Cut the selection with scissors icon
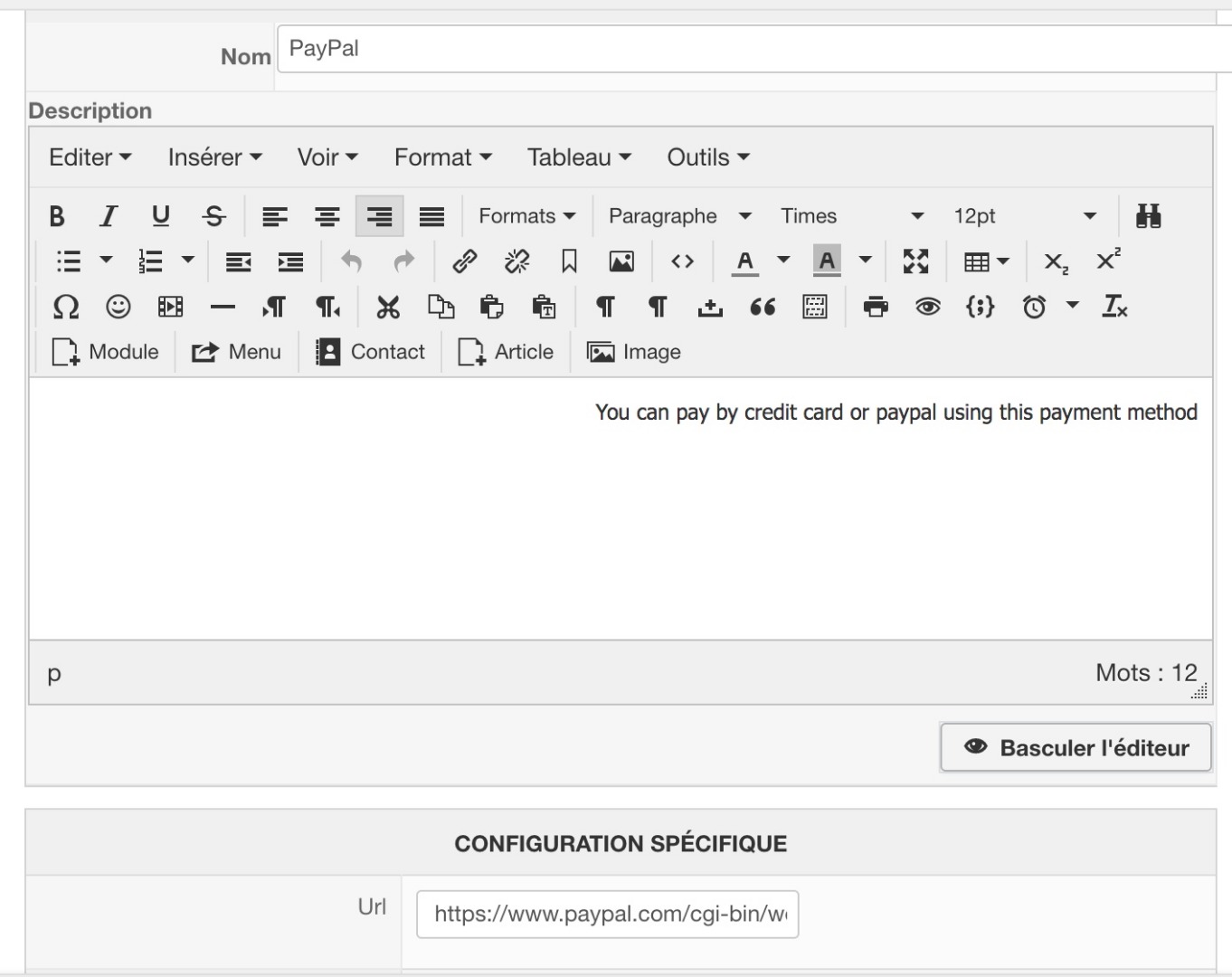1232x977 pixels. tap(388, 308)
